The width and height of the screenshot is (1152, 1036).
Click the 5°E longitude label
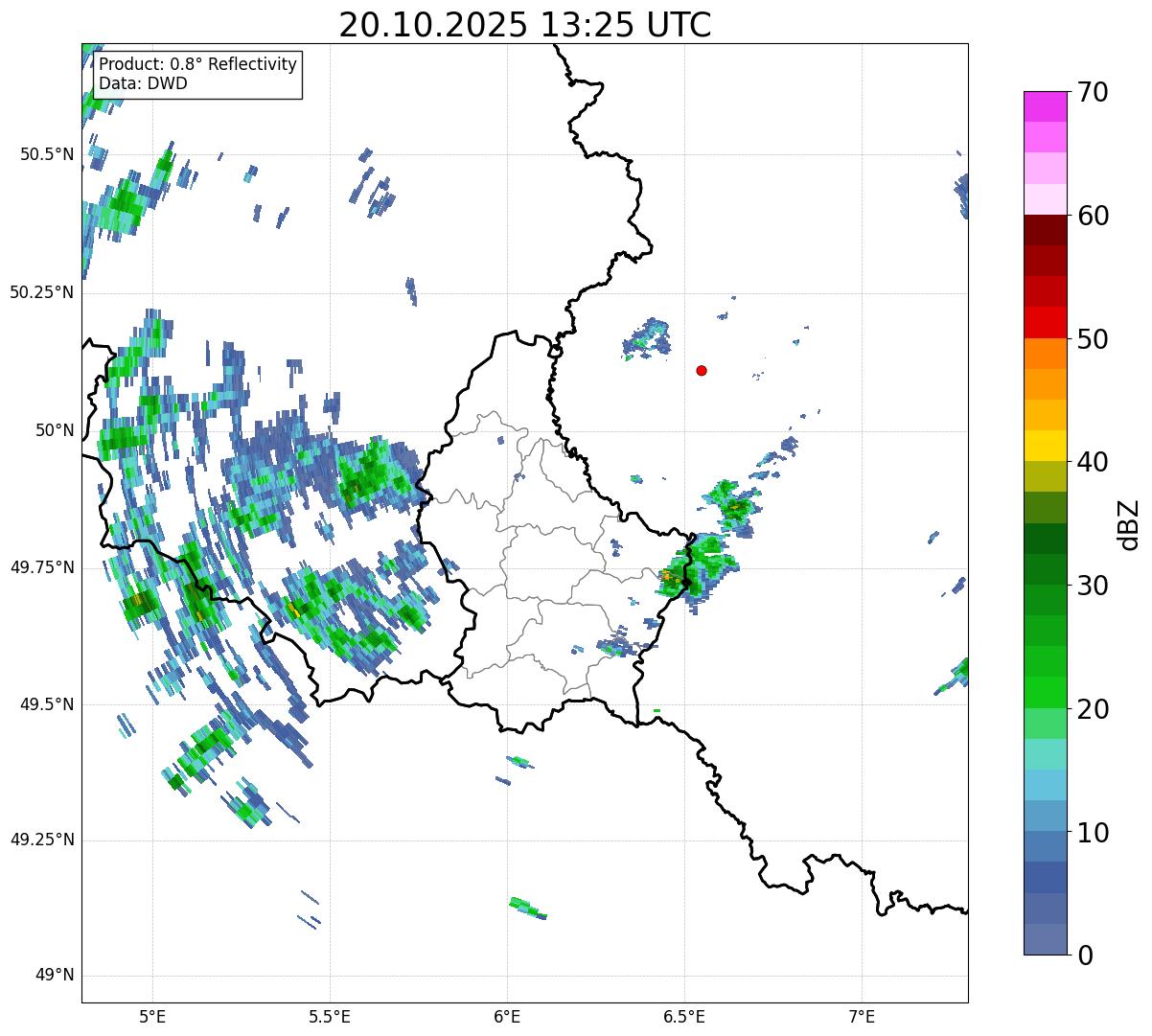click(x=152, y=1016)
